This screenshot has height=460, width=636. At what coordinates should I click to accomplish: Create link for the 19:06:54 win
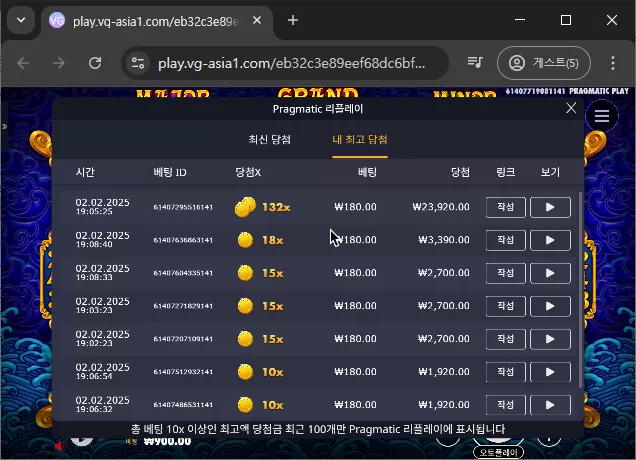pyautogui.click(x=506, y=372)
